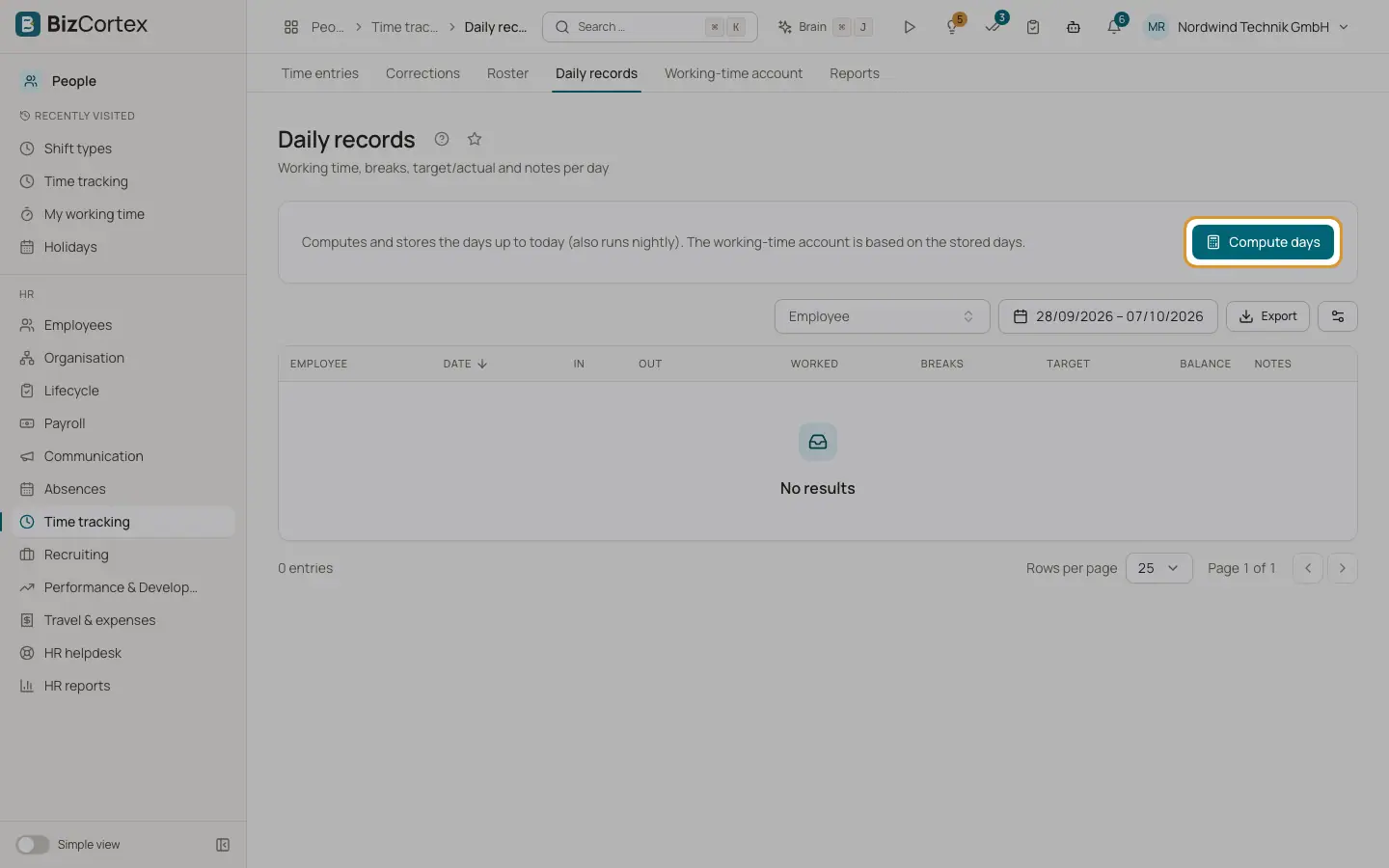Open the lightbulb suggestions with badge 5
1389x868 pixels.
952,27
